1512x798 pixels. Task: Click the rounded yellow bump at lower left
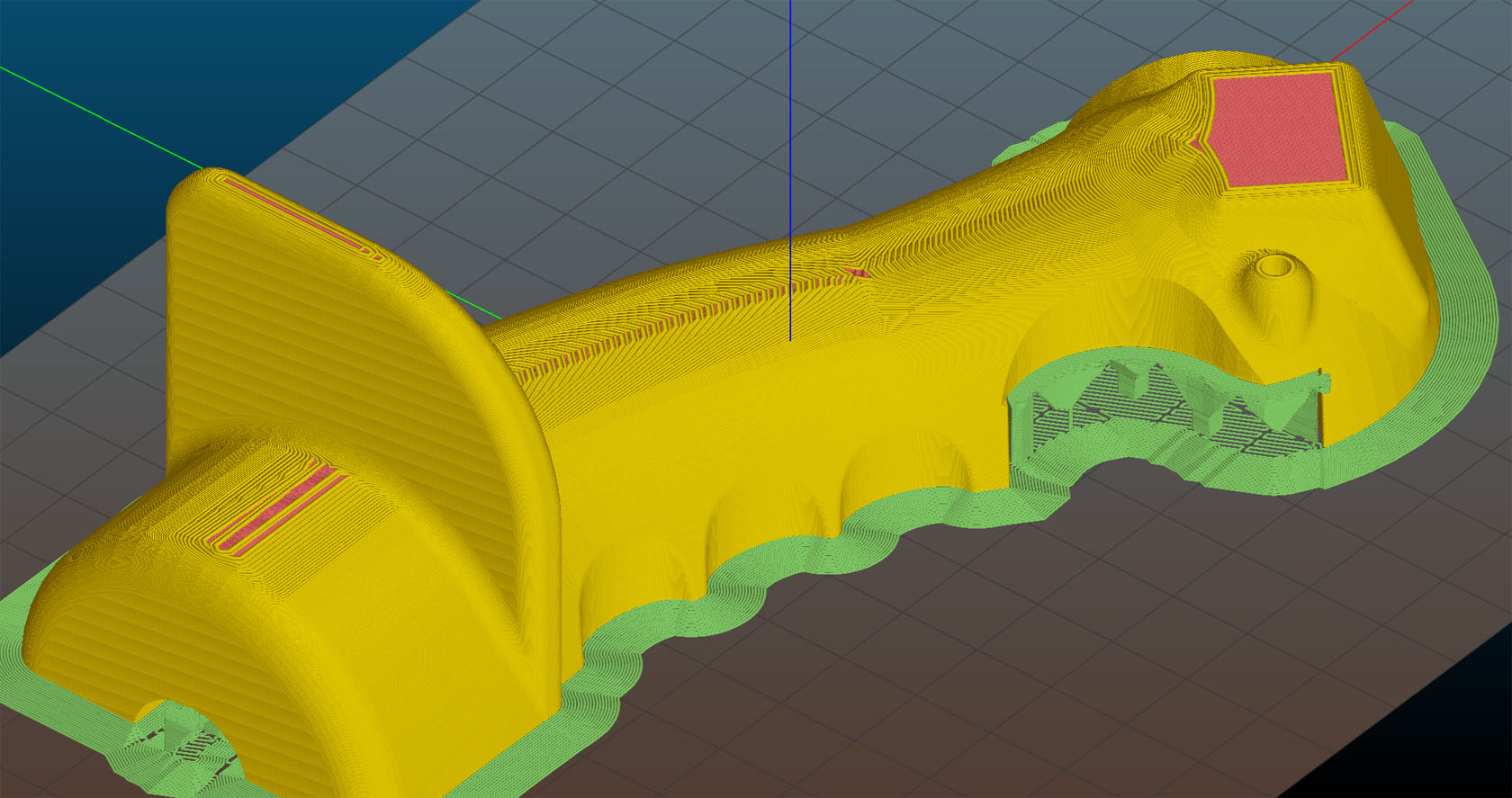(180, 585)
